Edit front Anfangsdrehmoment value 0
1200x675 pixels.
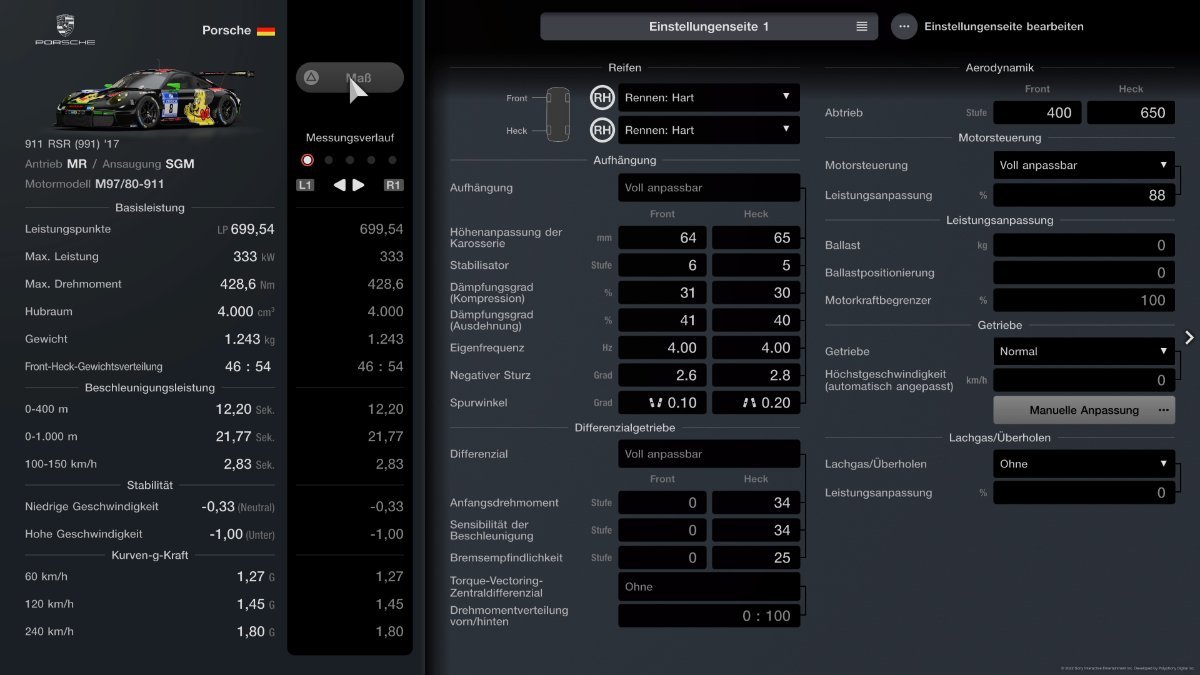pyautogui.click(x=662, y=503)
